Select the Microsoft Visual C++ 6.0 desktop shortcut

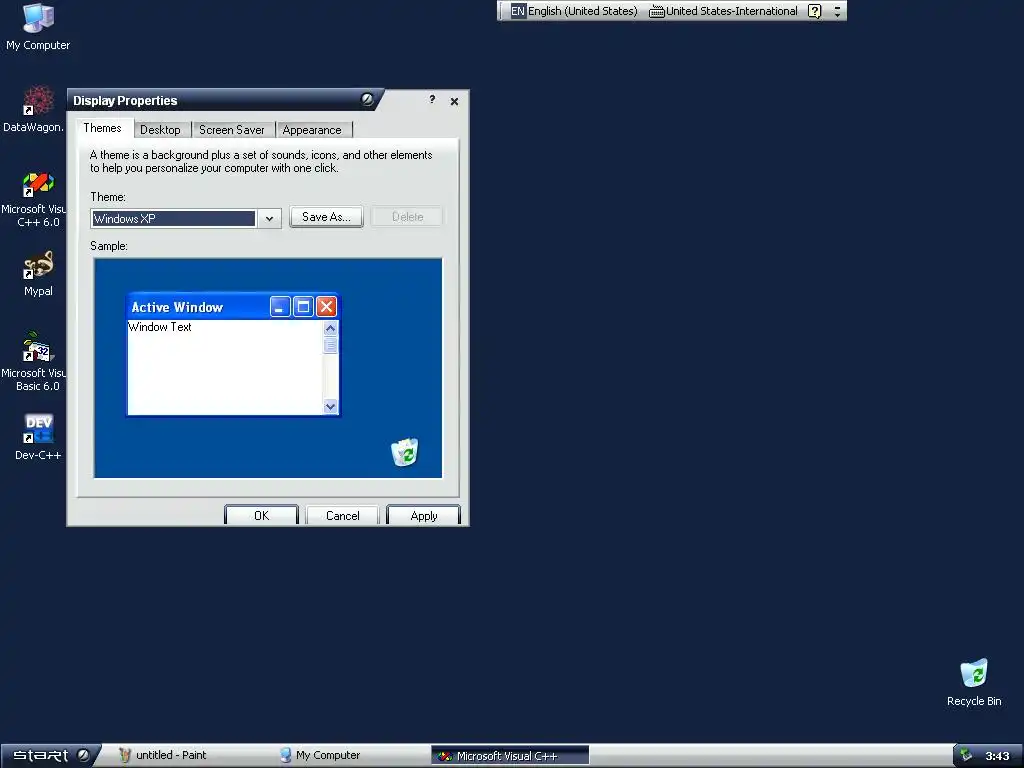(x=33, y=199)
